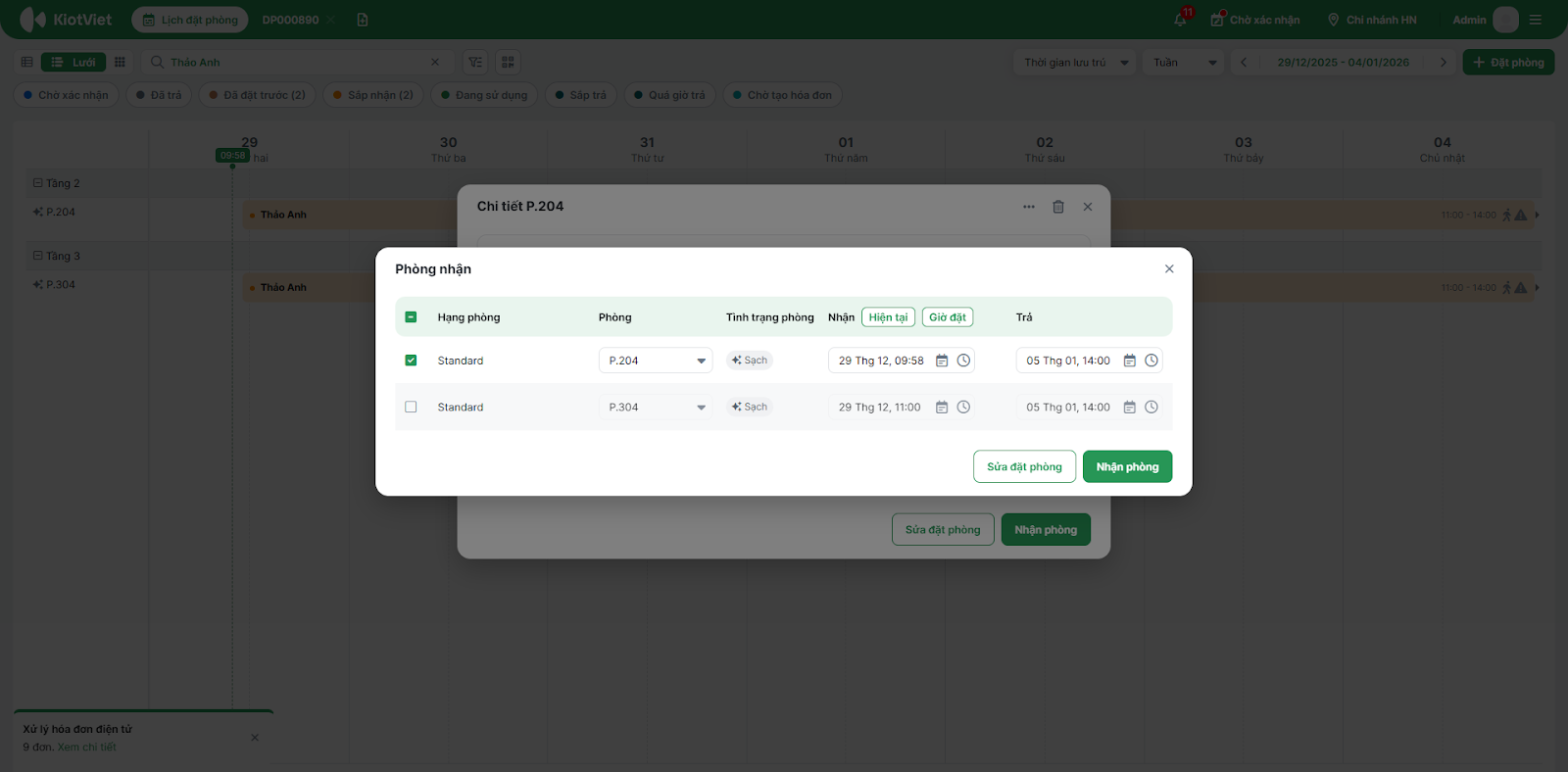1568x772 pixels.
Task: Go to the previous week
Action: click(x=1244, y=62)
